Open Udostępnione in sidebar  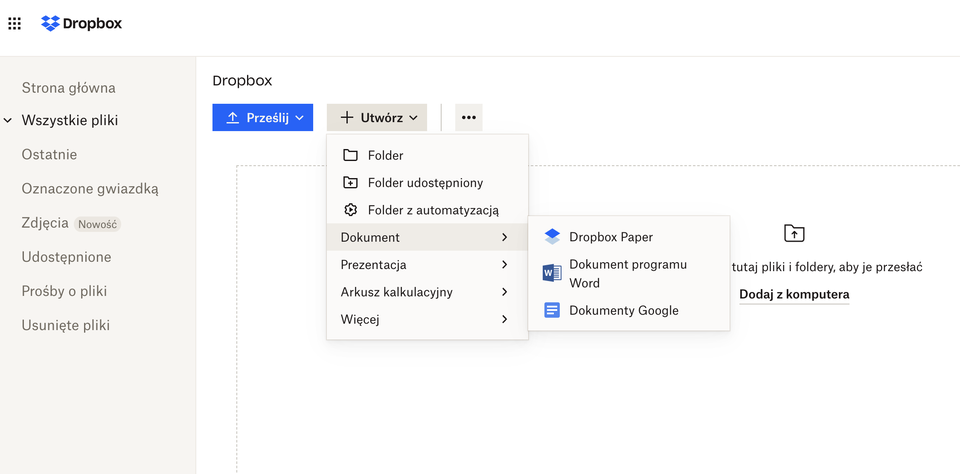click(67, 257)
